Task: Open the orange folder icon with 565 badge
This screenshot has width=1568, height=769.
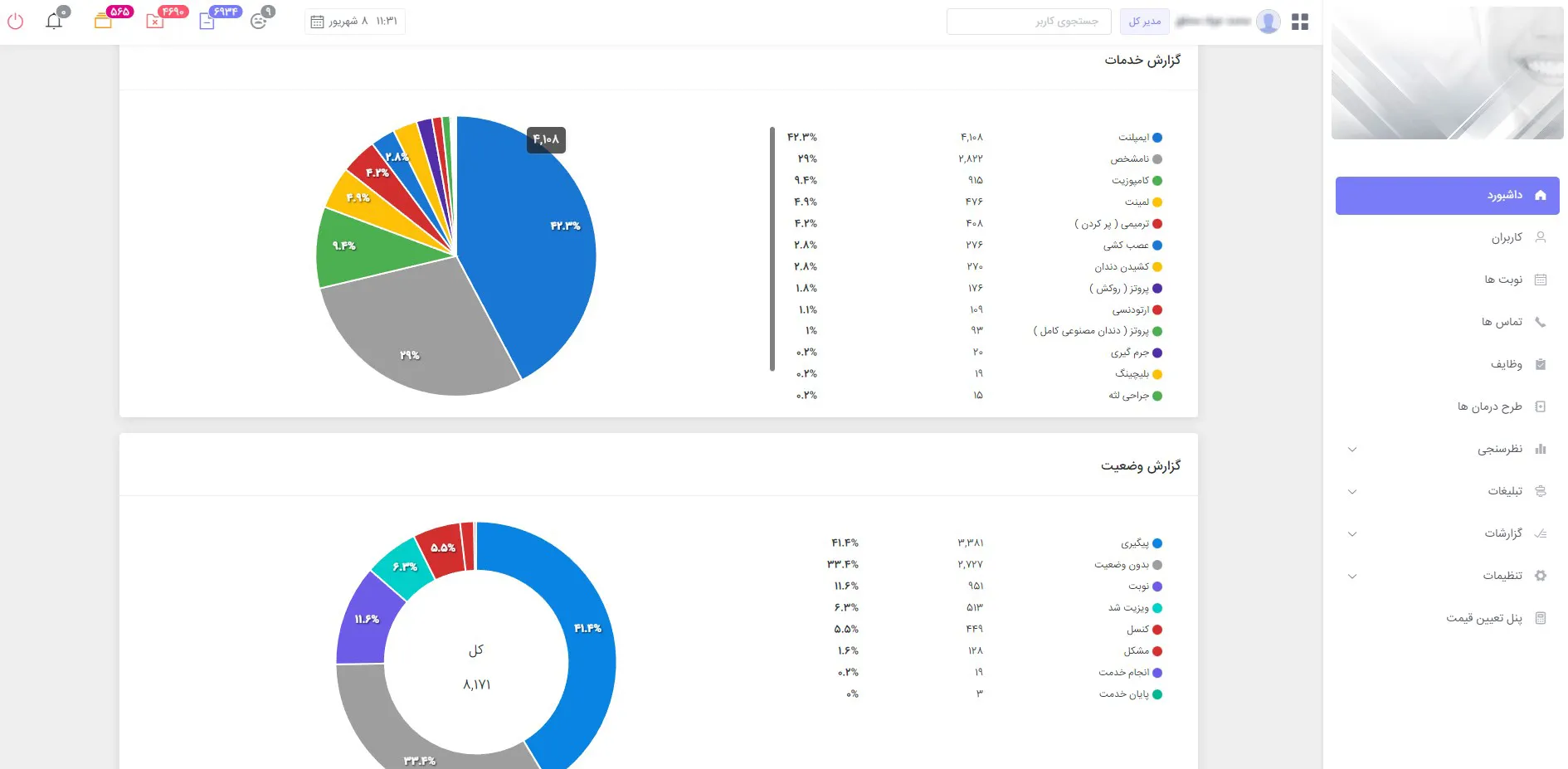Action: pyautogui.click(x=103, y=21)
